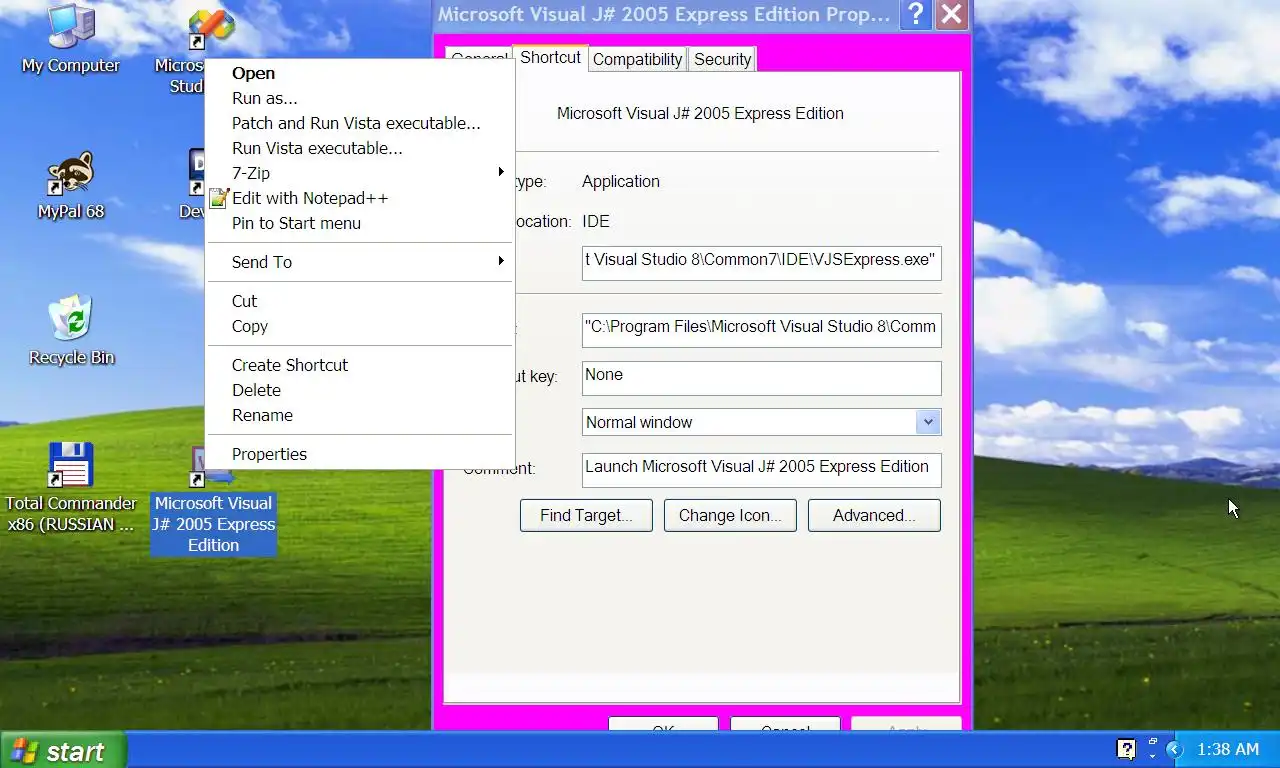The image size is (1280, 768).
Task: Select Run Vista executable... menu entry
Action: click(360, 148)
